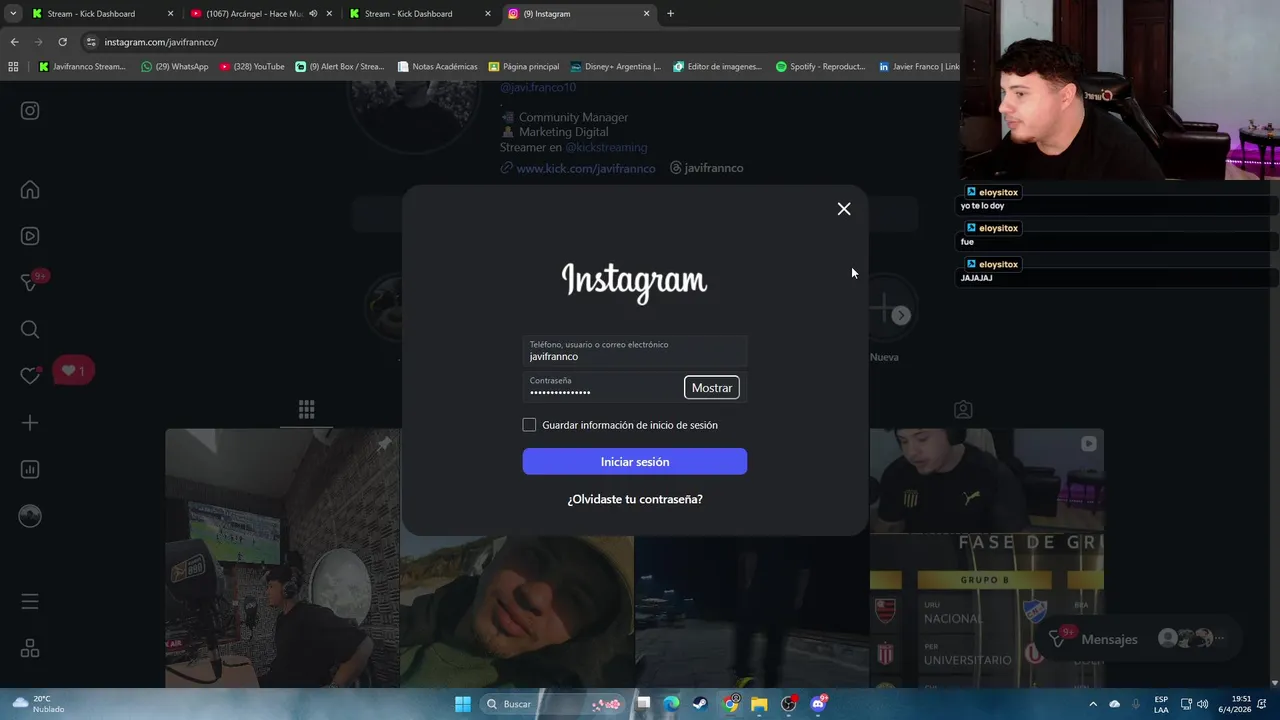Open www.kick.com/javifrannco profile link
Screen dimensions: 1280x720
point(586,168)
